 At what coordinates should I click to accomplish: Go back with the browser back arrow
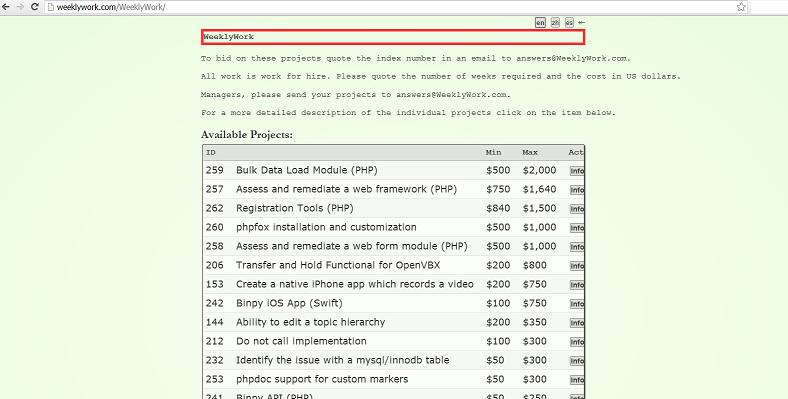[x=6, y=7]
